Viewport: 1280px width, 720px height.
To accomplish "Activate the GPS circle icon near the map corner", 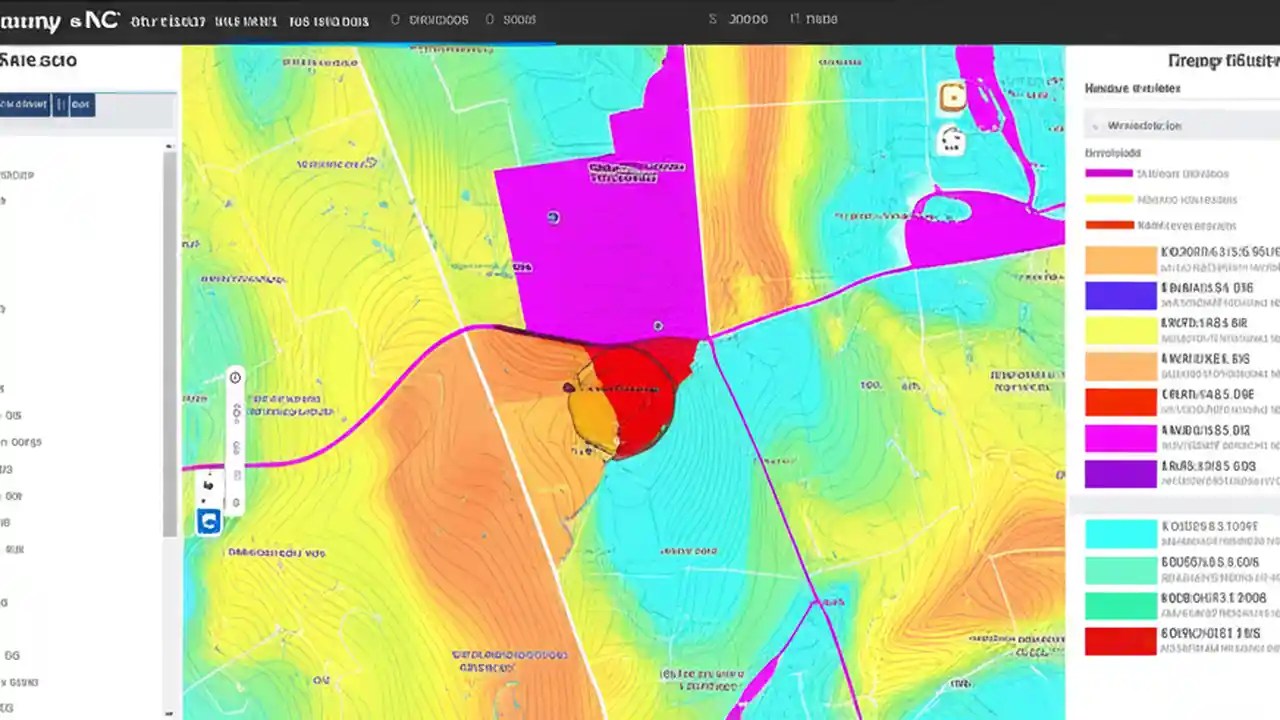I will pos(951,141).
